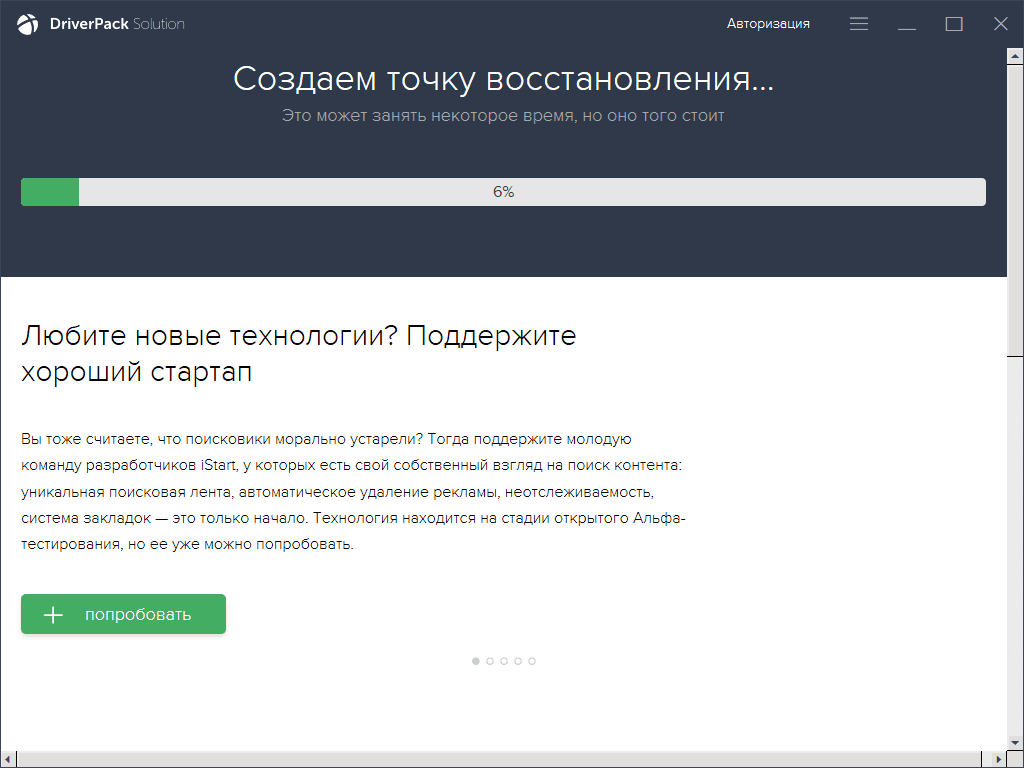This screenshot has height=768, width=1024.
Task: Click the horizontal scrollbar right arrow
Action: pyautogui.click(x=999, y=759)
